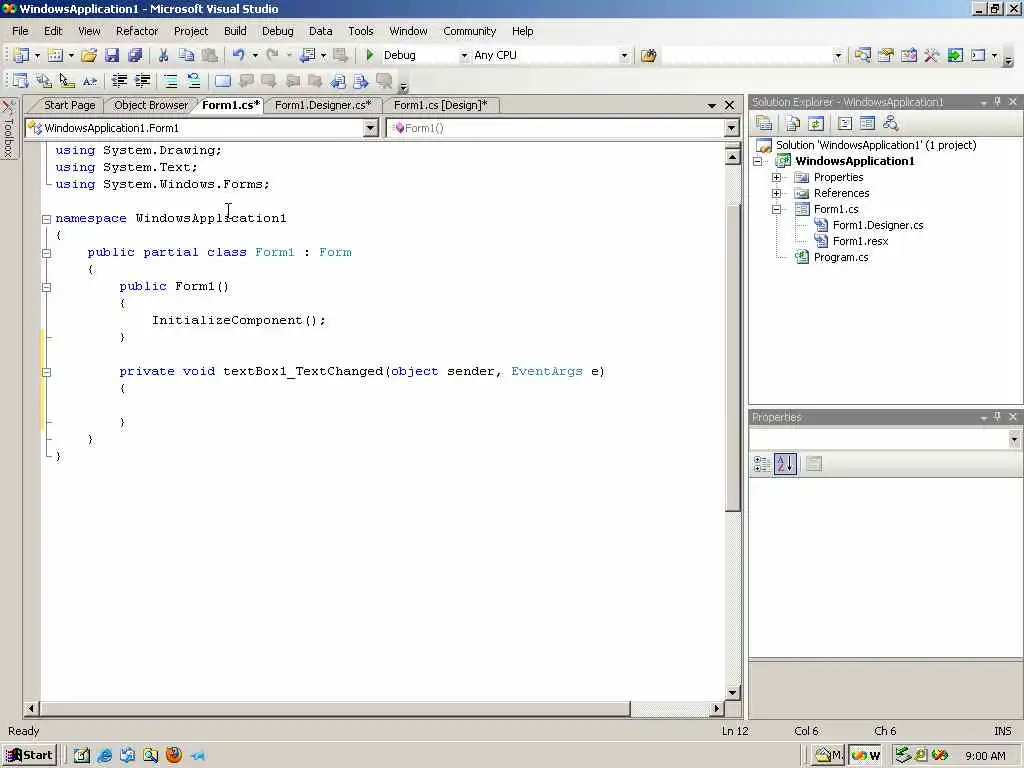Click Properties icon in Solution Explorer toolbar
1024x768 pixels.
tap(763, 123)
